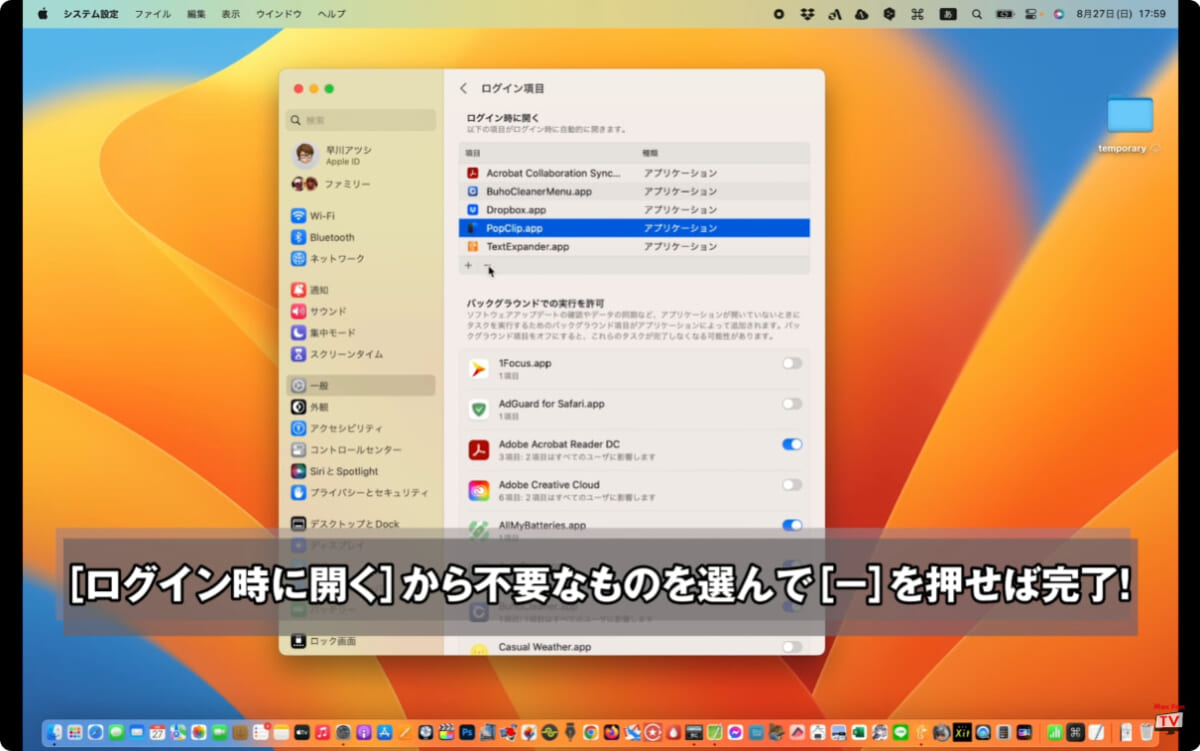1200x751 pixels.
Task: Launch Photoshop from the Dock
Action: [467, 733]
